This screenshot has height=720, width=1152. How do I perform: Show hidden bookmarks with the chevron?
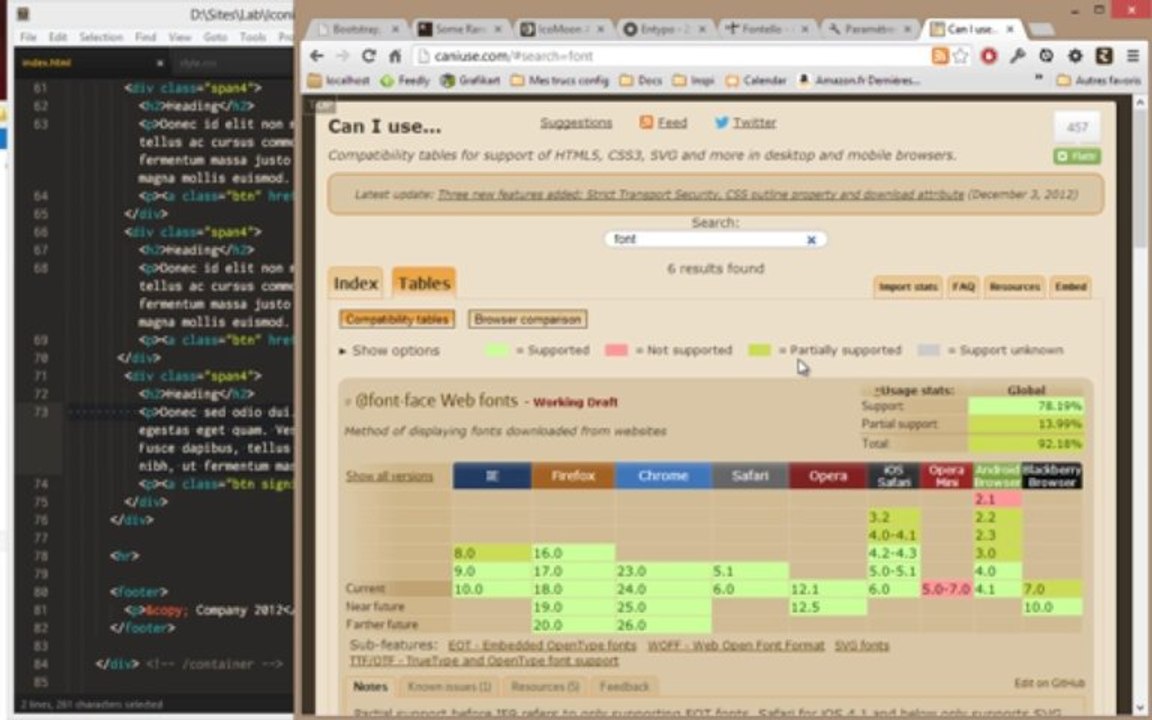click(x=1039, y=78)
